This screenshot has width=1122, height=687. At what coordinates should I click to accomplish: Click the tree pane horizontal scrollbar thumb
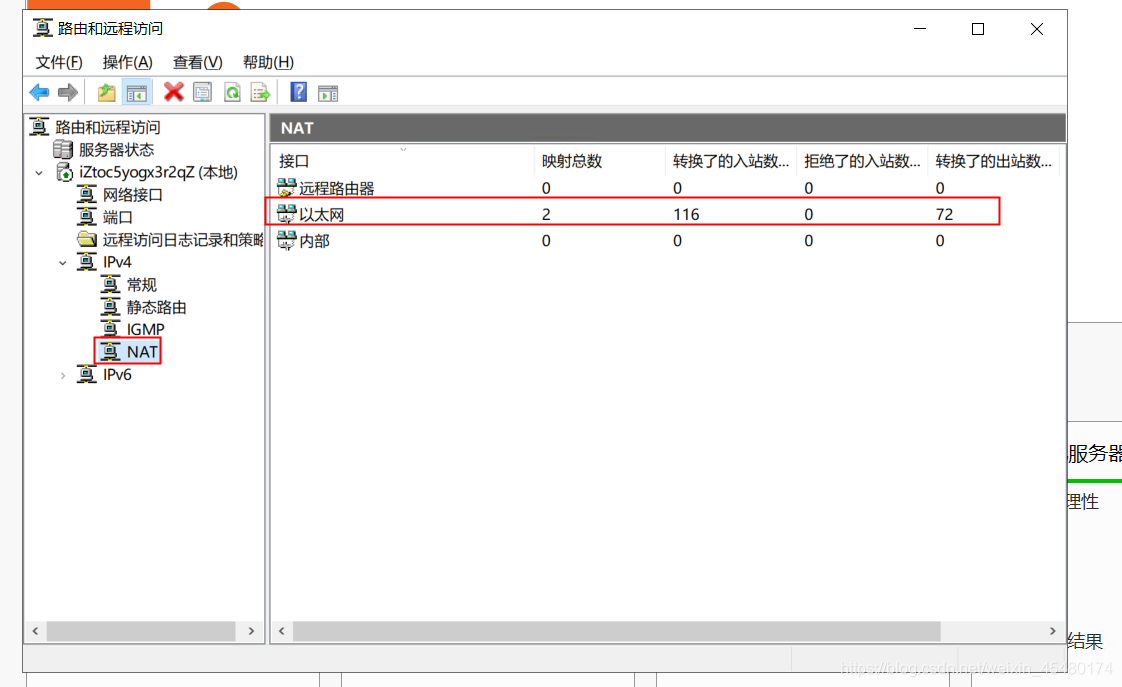click(141, 631)
